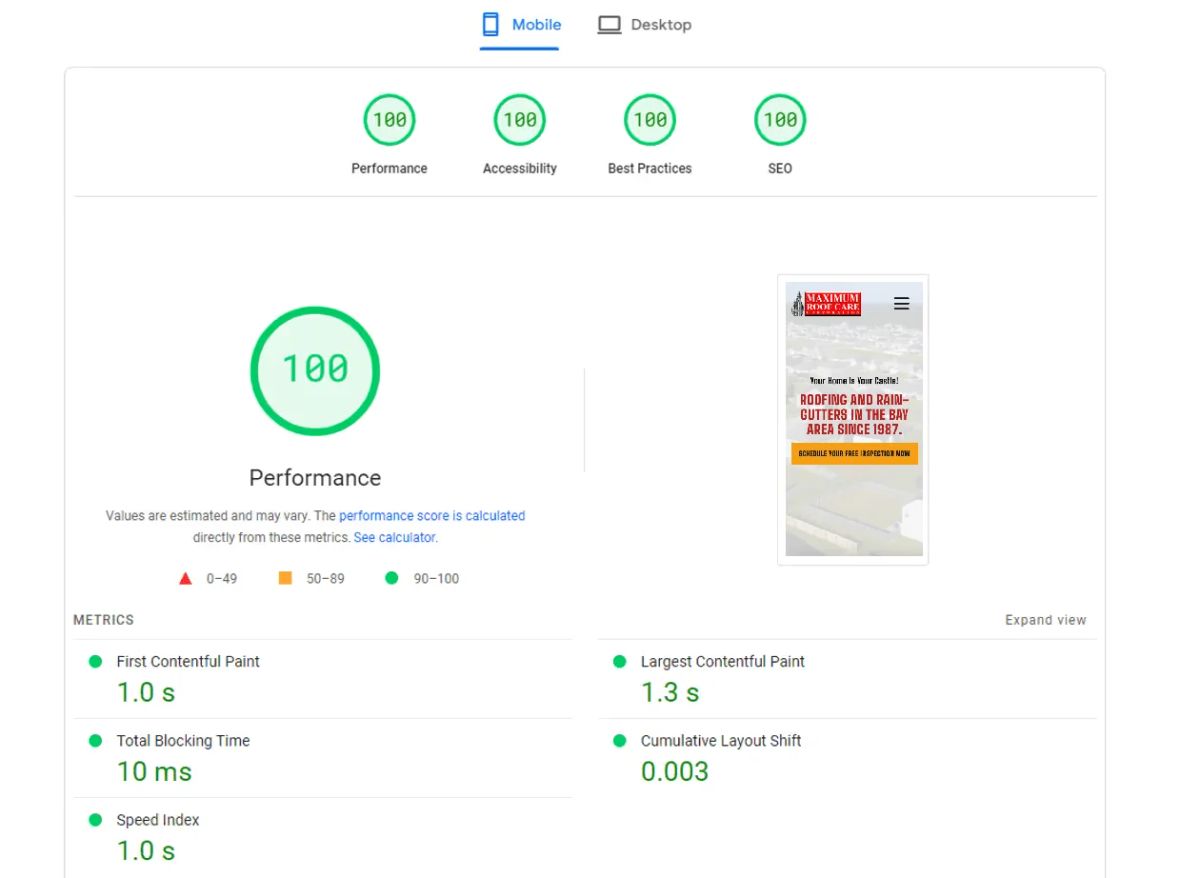Click the green circle 90–100 legend icon
The image size is (1200, 878).
(392, 578)
